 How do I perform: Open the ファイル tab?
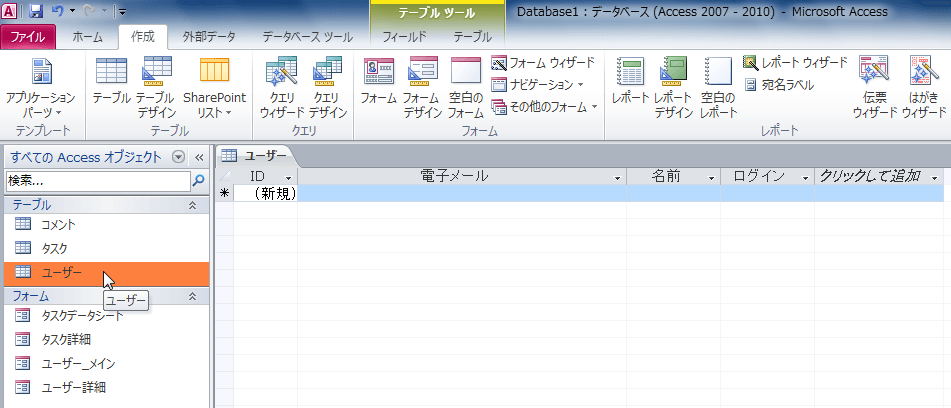click(28, 37)
